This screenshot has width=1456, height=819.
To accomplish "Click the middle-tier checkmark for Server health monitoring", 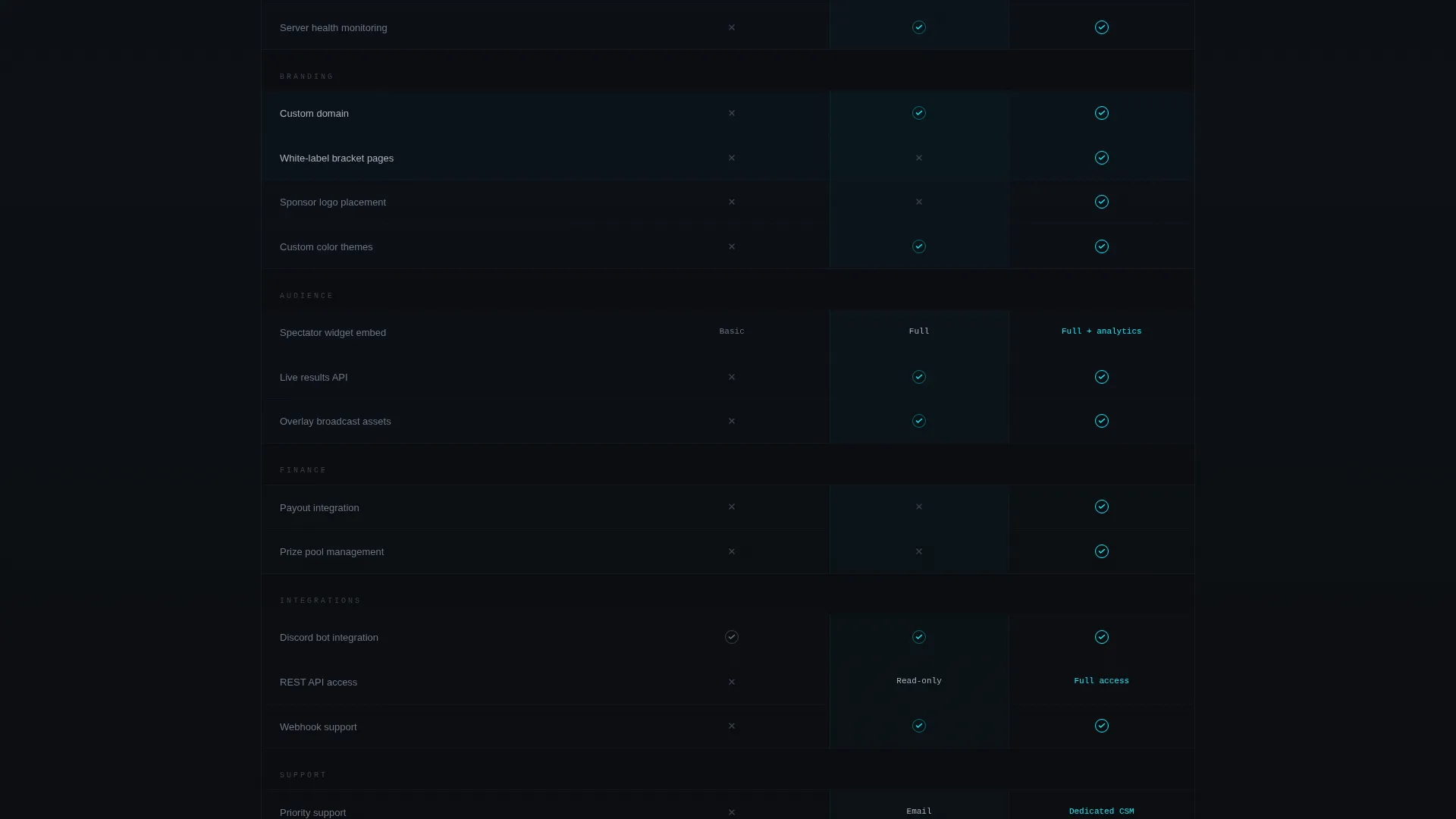I will click(919, 27).
